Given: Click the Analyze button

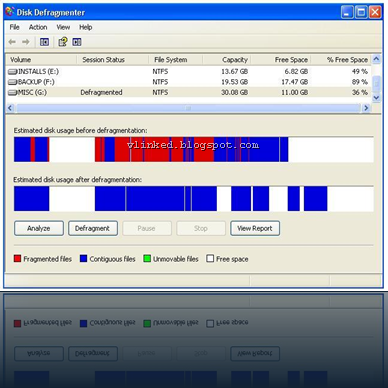Looking at the screenshot, I should point(39,228).
